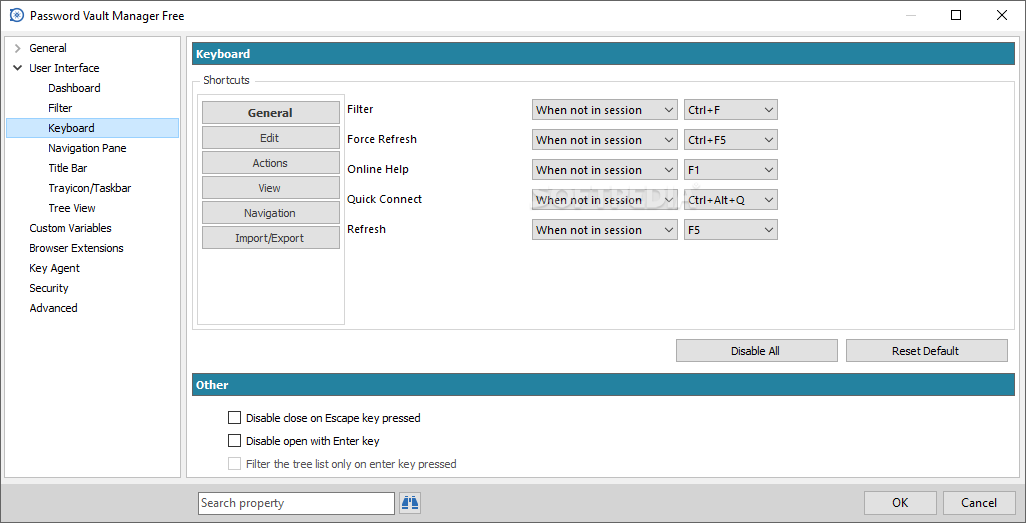
Task: Confirm with the OK button
Action: (x=900, y=503)
